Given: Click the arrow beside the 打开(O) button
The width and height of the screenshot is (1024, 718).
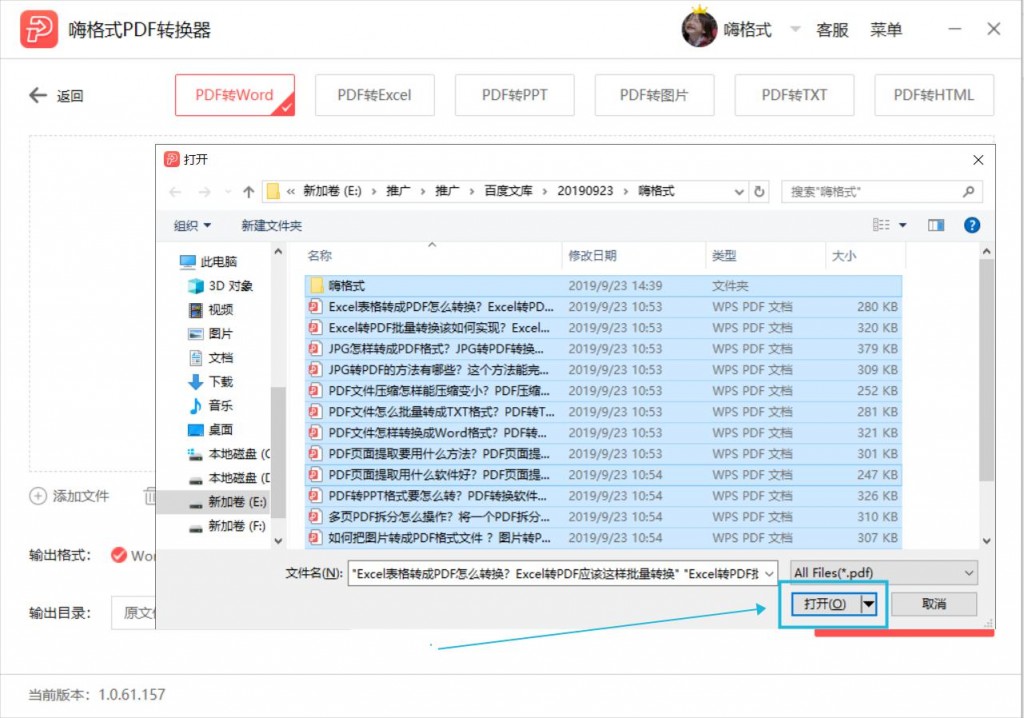Looking at the screenshot, I should (869, 604).
